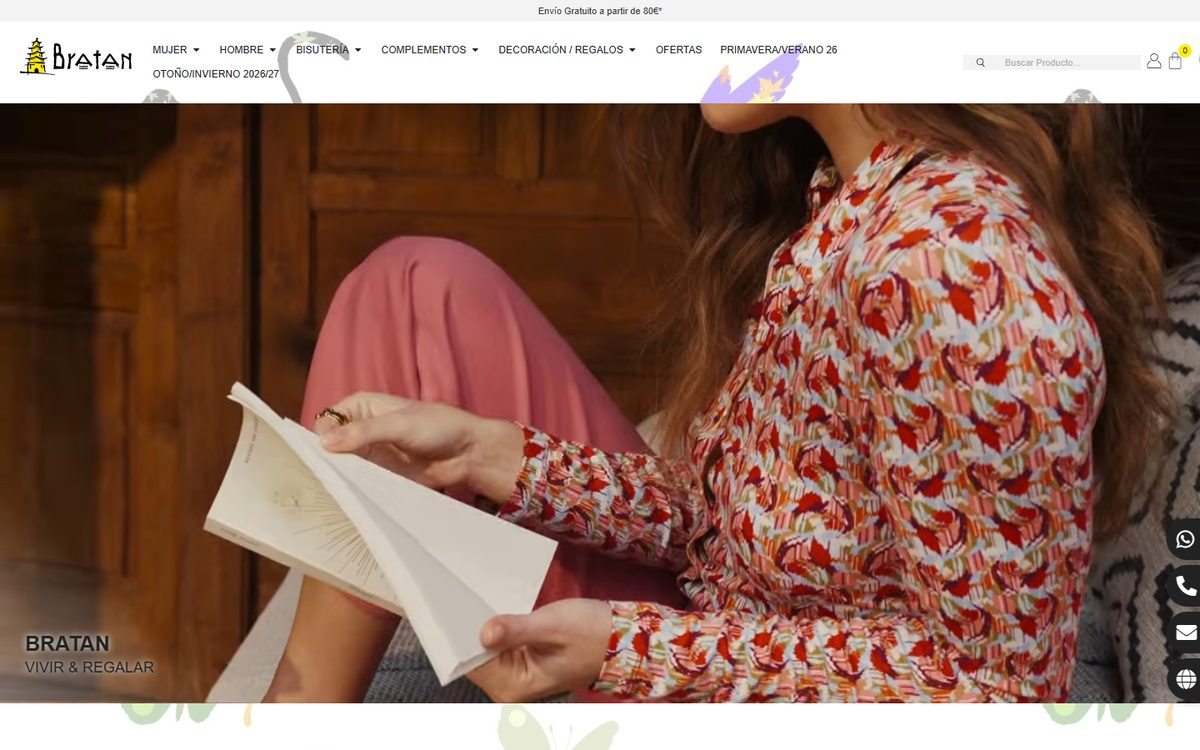The width and height of the screenshot is (1200, 750).
Task: Expand the DECORACIÓN / REGALOS dropdown arrow
Action: pyautogui.click(x=632, y=50)
